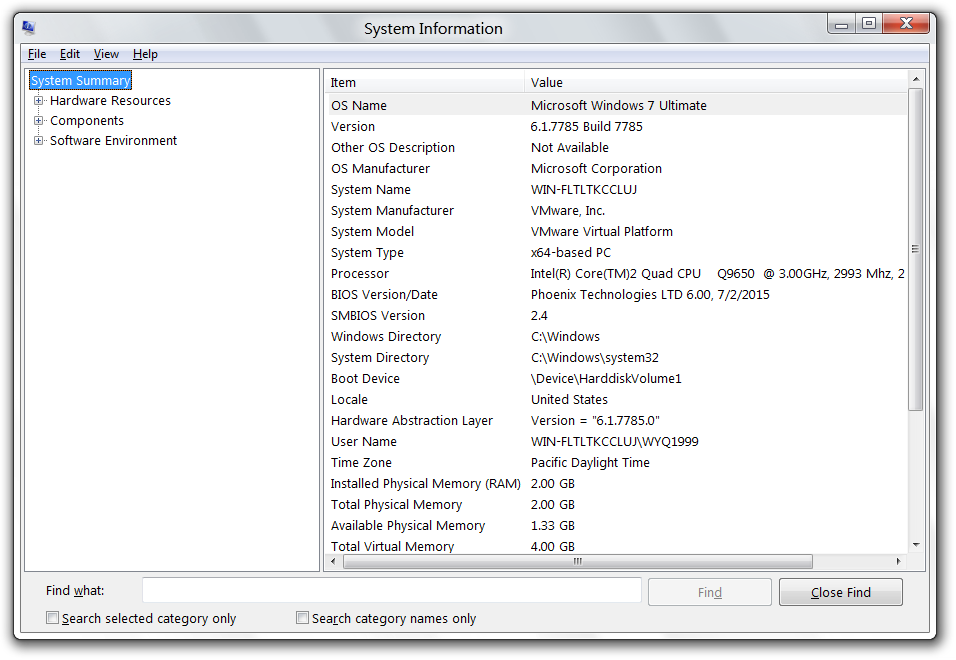Click the Value column header
Image resolution: width=956 pixels, height=660 pixels.
(x=714, y=83)
